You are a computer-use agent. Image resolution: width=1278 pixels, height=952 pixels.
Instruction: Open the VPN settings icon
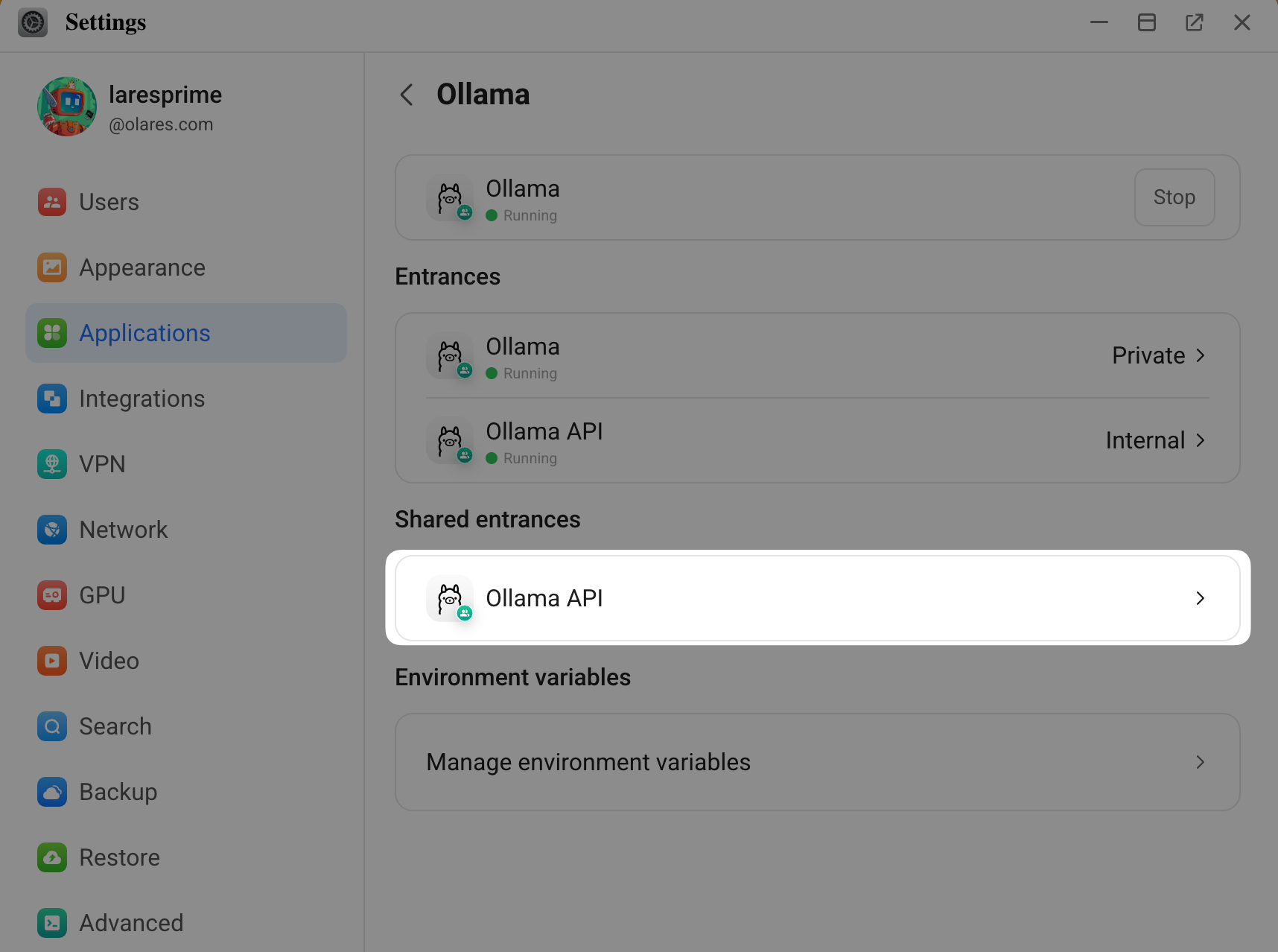51,464
